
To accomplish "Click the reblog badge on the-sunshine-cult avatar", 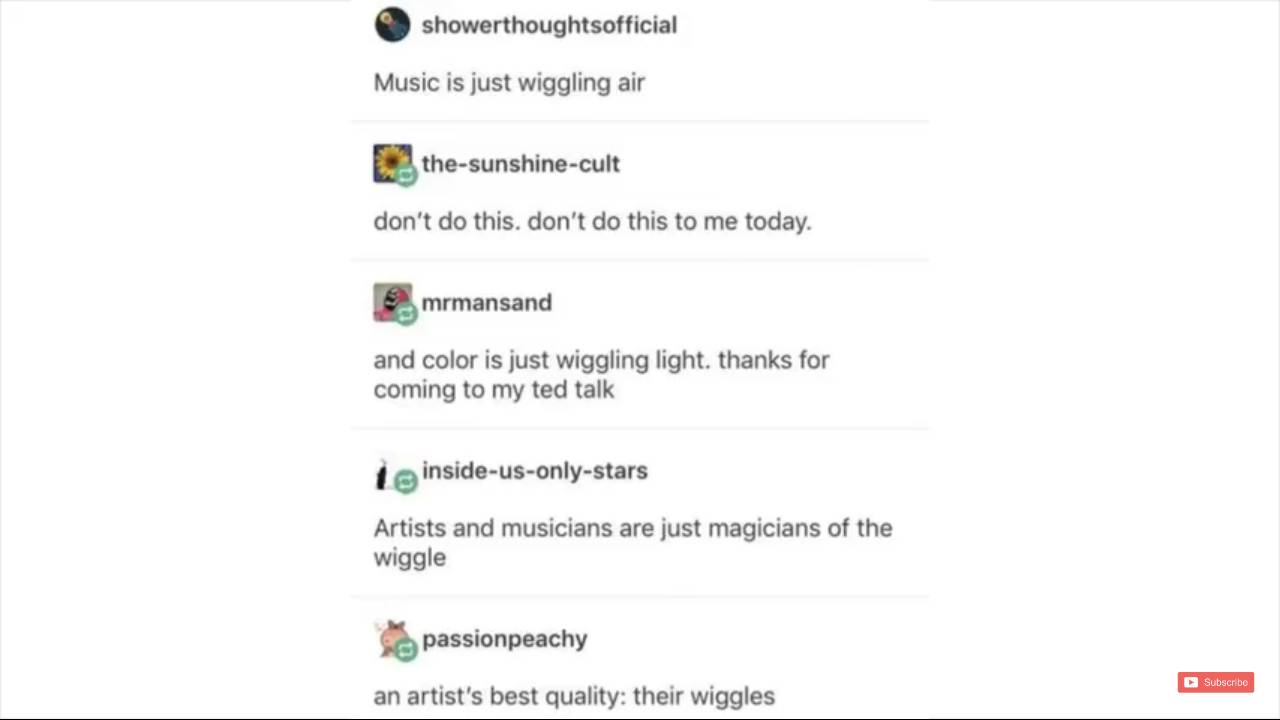I will coord(406,176).
